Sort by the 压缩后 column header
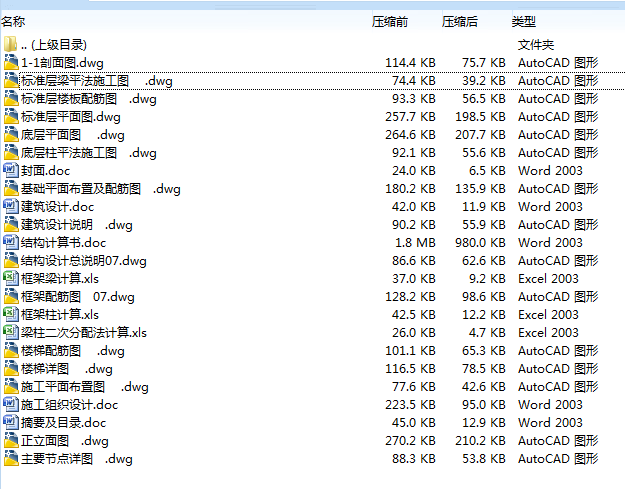625x489 pixels. coord(460,21)
